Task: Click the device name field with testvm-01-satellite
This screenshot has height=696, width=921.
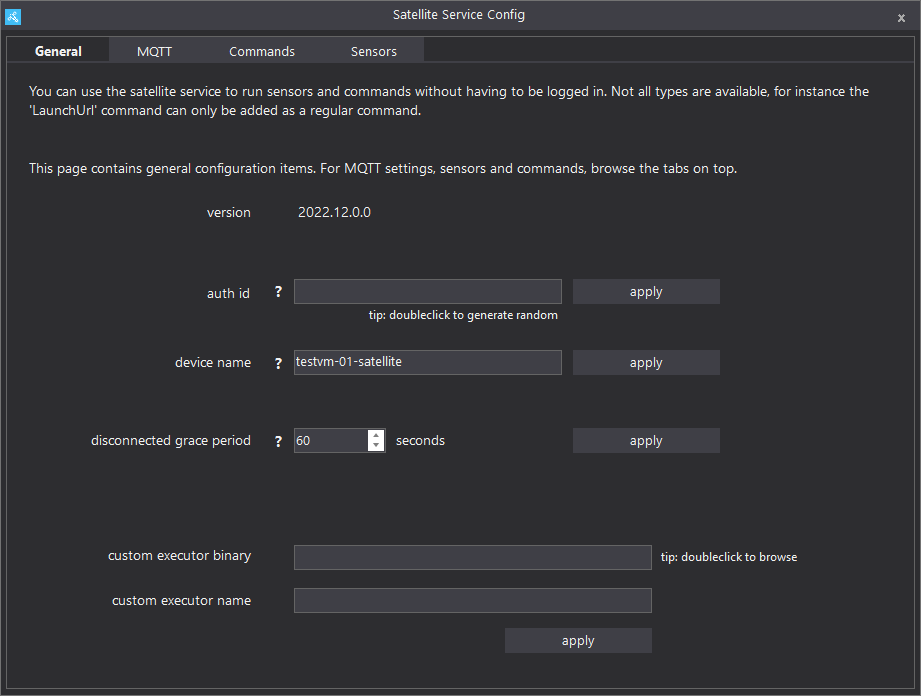Action: pos(428,362)
